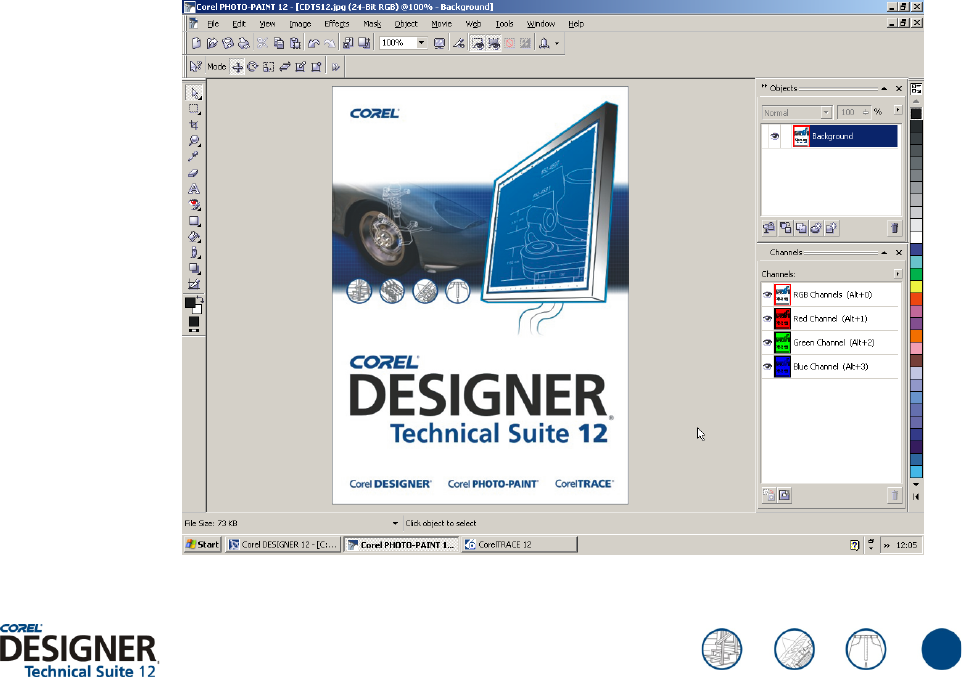The image size is (962, 677).
Task: Select the Text tool
Action: [x=194, y=189]
